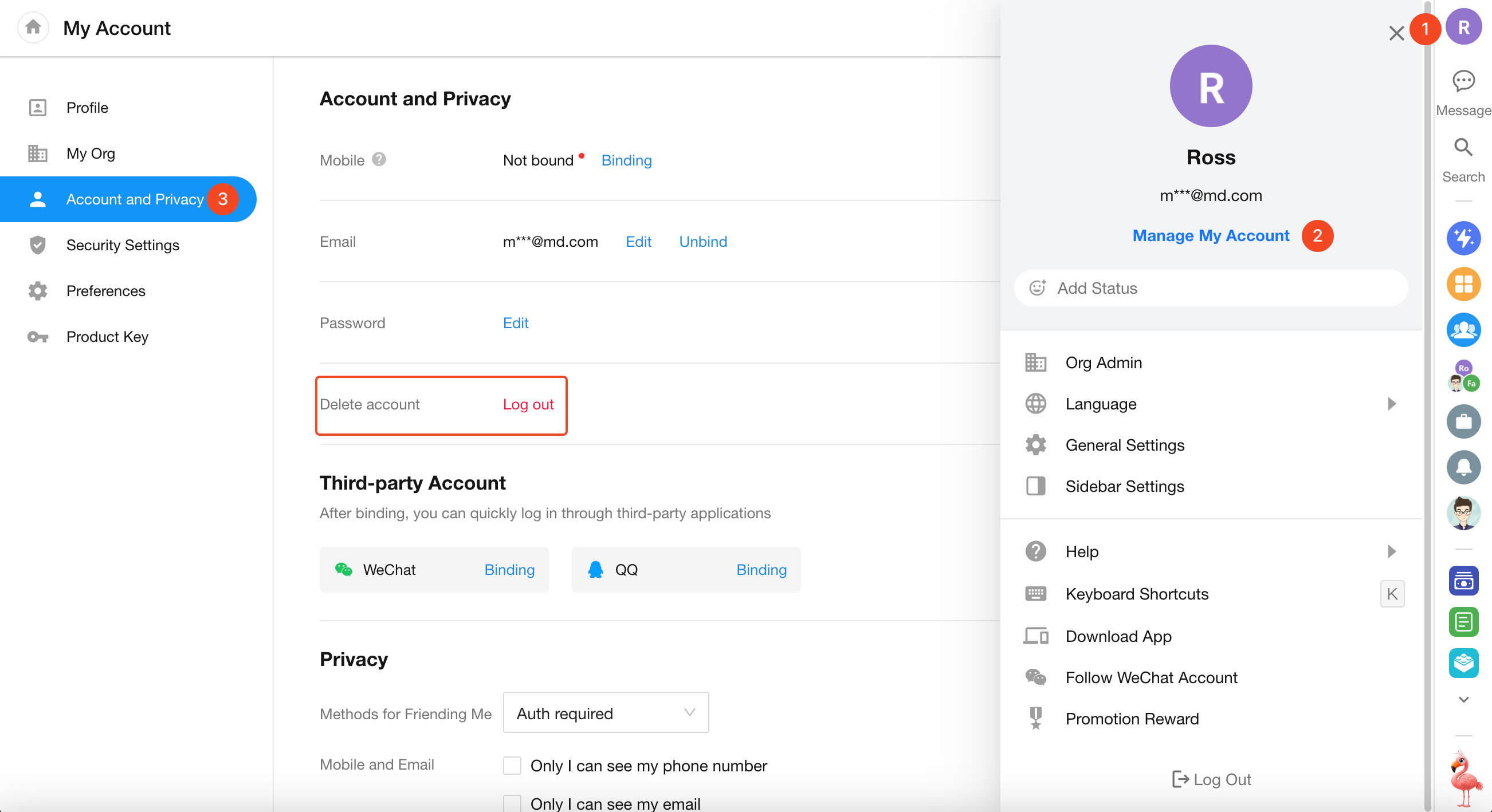Image resolution: width=1492 pixels, height=812 pixels.
Task: Open 'Methods for Friending Me' dropdown
Action: pyautogui.click(x=605, y=712)
